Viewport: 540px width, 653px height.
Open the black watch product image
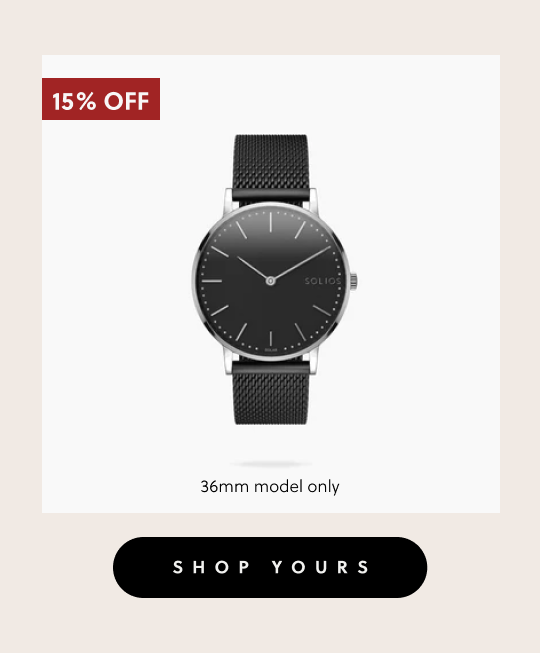click(x=274, y=280)
